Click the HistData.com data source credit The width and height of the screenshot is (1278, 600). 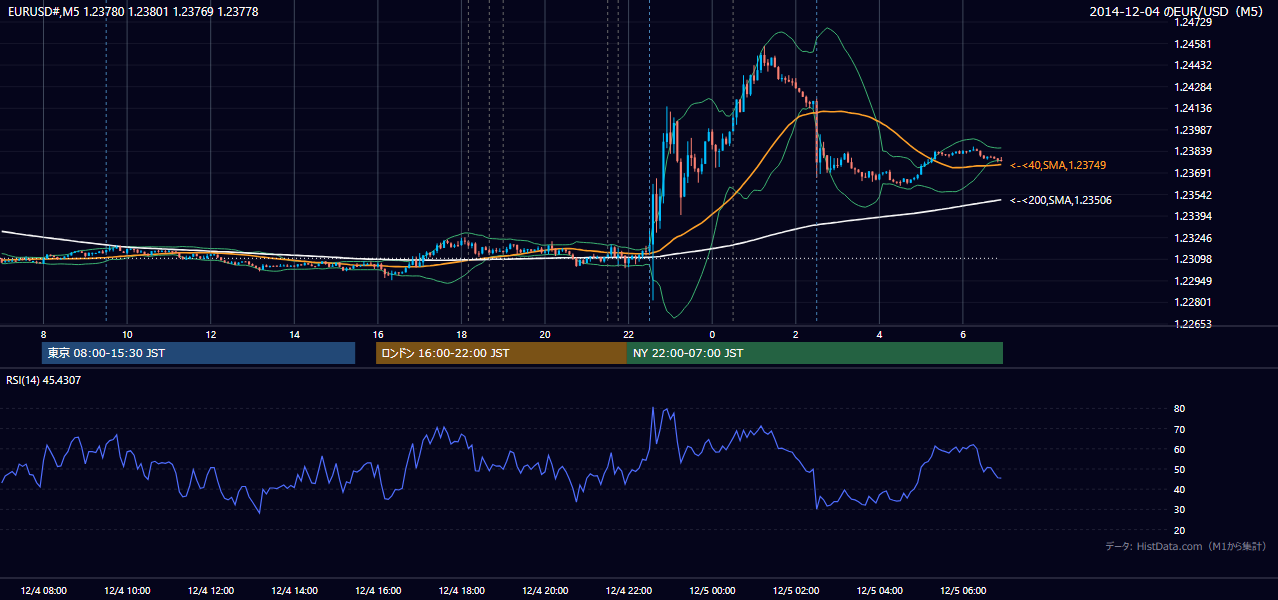1186,546
